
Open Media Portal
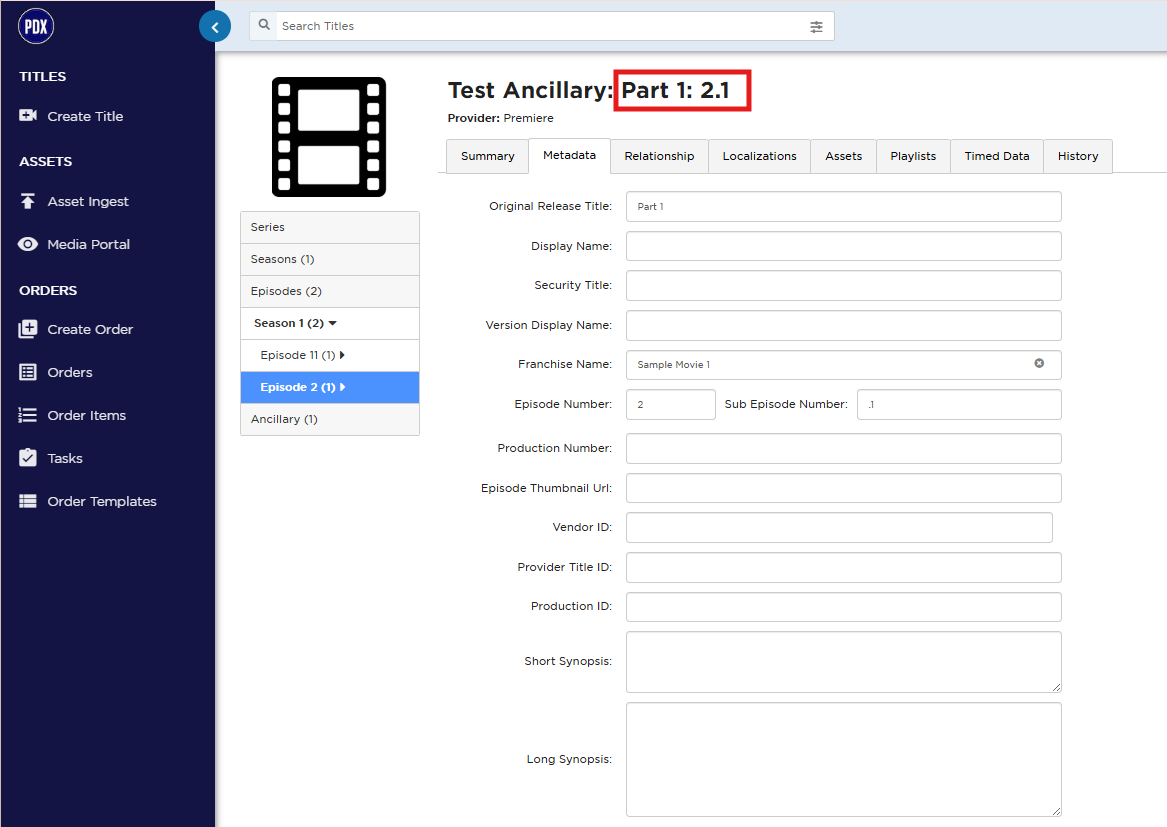click(x=89, y=244)
